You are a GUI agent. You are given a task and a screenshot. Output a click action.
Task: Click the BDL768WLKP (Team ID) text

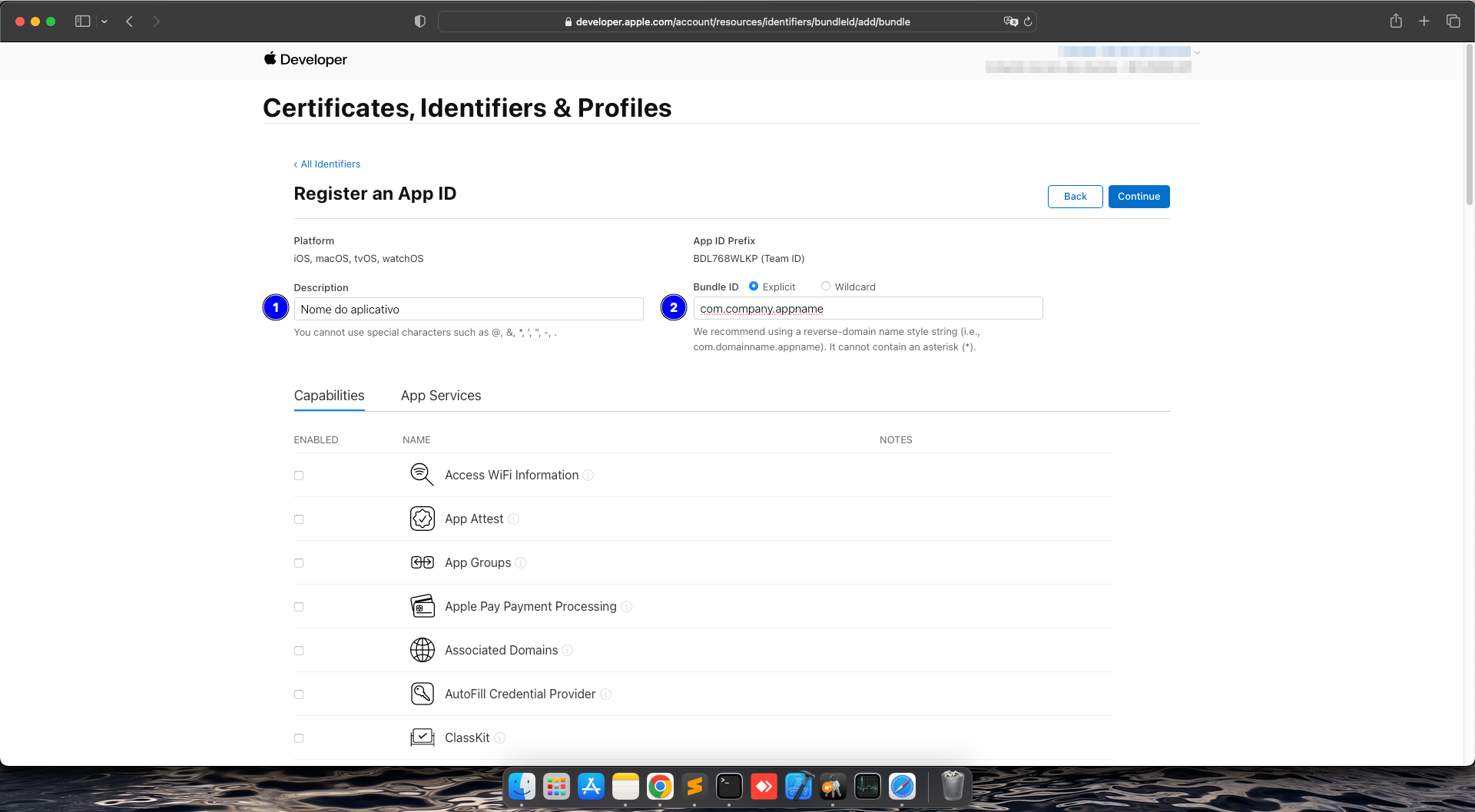click(749, 259)
